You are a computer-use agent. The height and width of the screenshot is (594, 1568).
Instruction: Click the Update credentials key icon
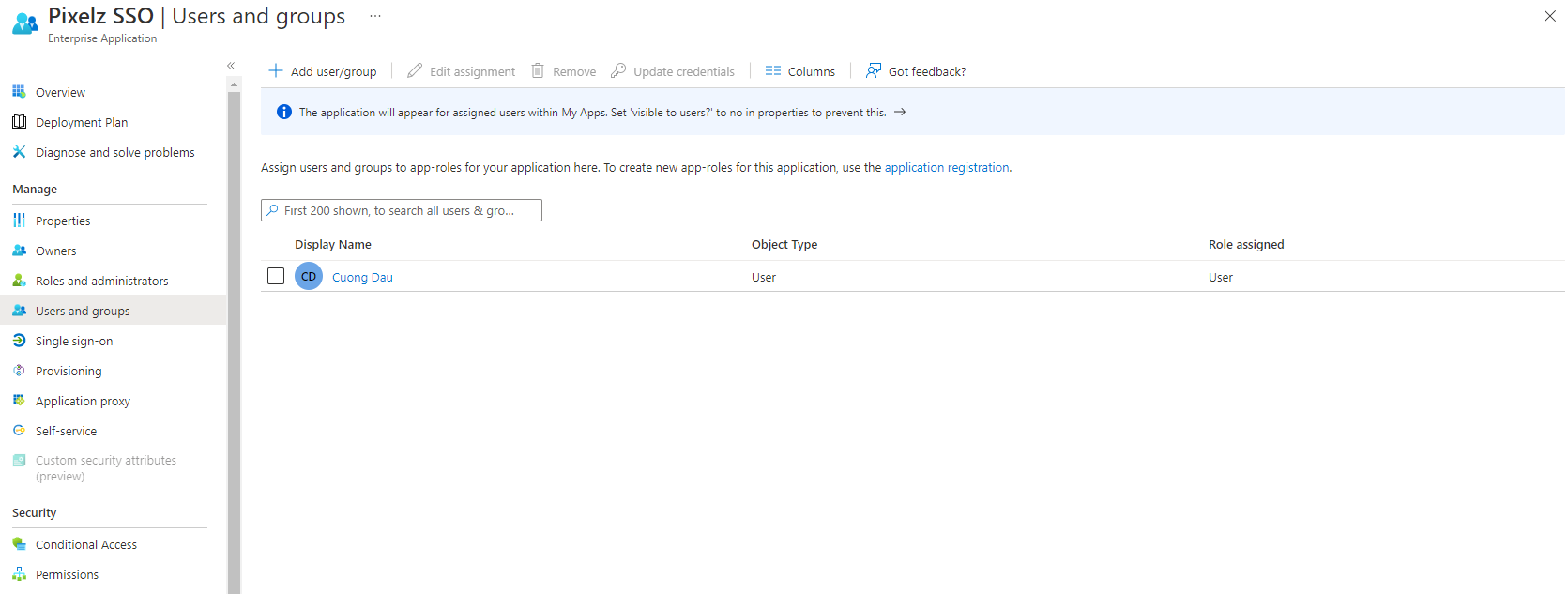coord(618,70)
